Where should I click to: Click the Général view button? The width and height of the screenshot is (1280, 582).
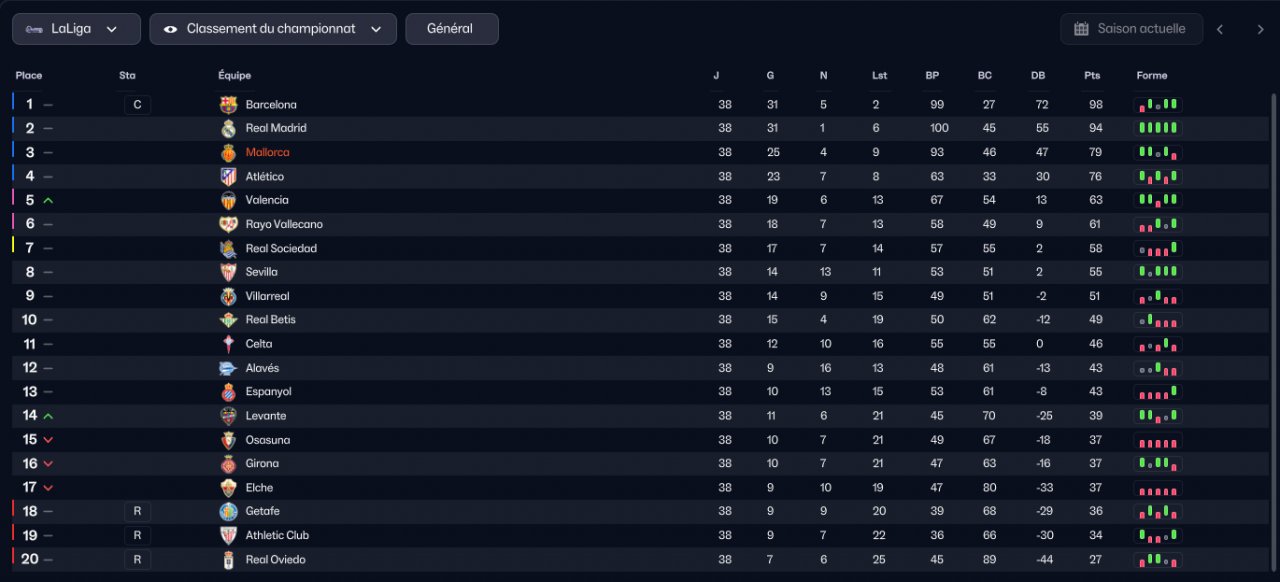coord(452,29)
